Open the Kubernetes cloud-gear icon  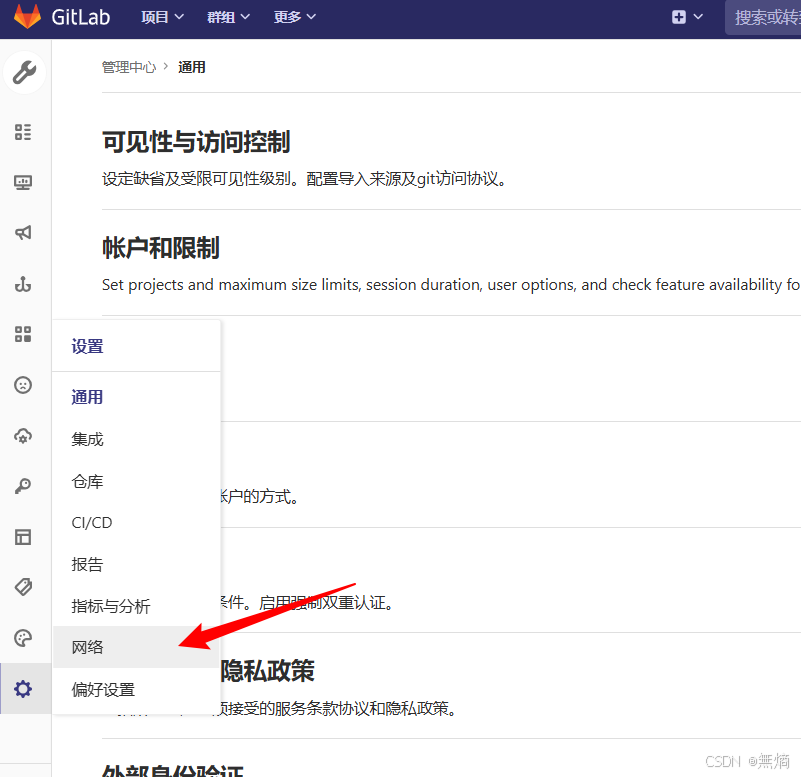[23, 436]
